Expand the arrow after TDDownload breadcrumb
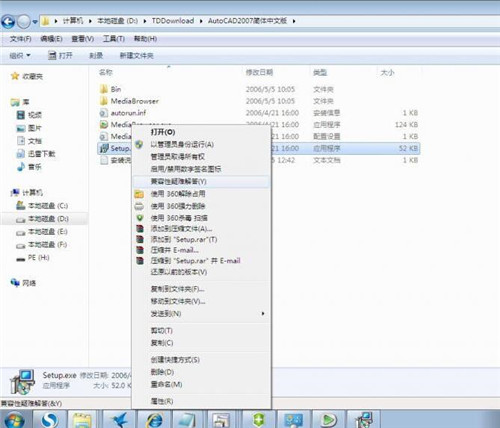The height and width of the screenshot is (428, 500). click(201, 21)
